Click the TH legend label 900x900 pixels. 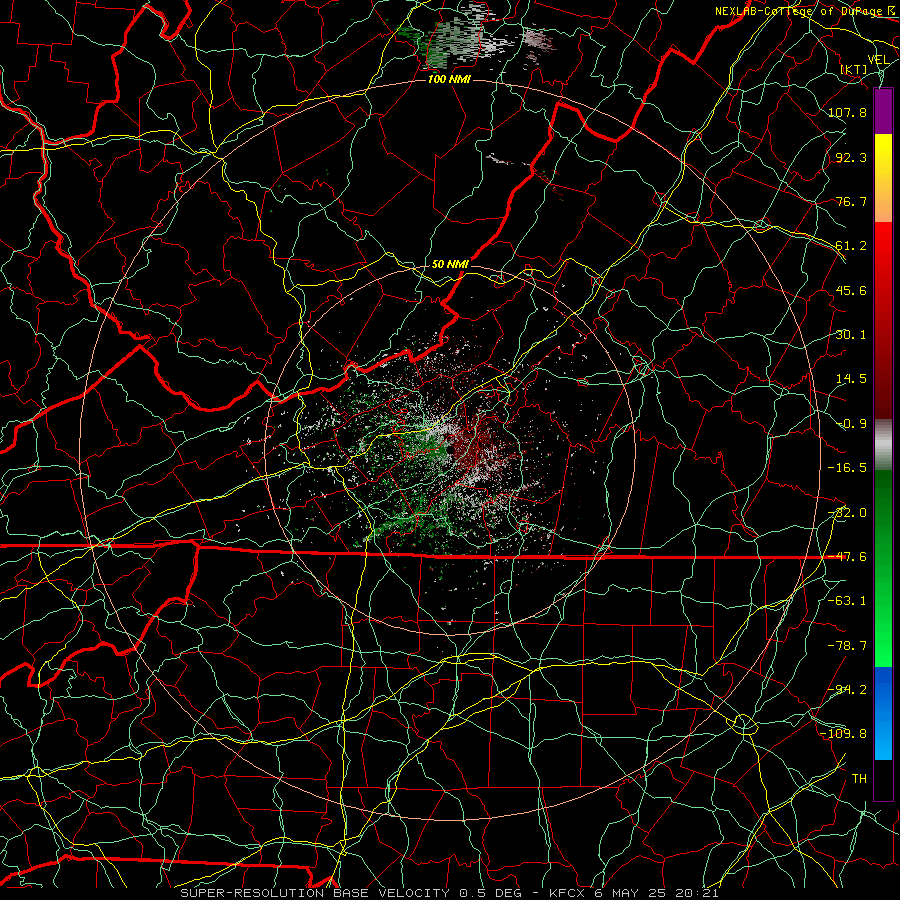point(859,779)
